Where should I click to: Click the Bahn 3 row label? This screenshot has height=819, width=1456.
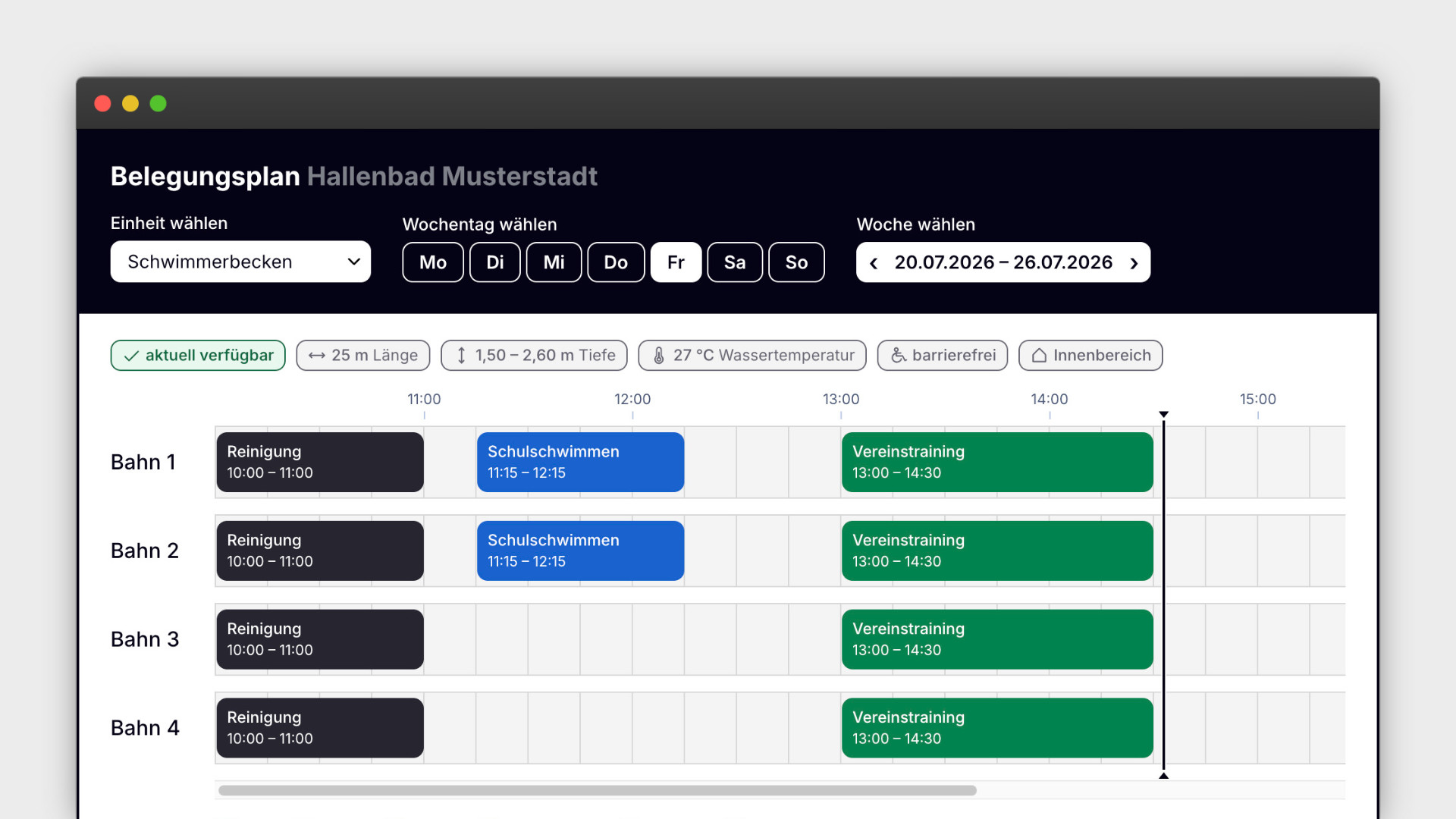pyautogui.click(x=145, y=640)
